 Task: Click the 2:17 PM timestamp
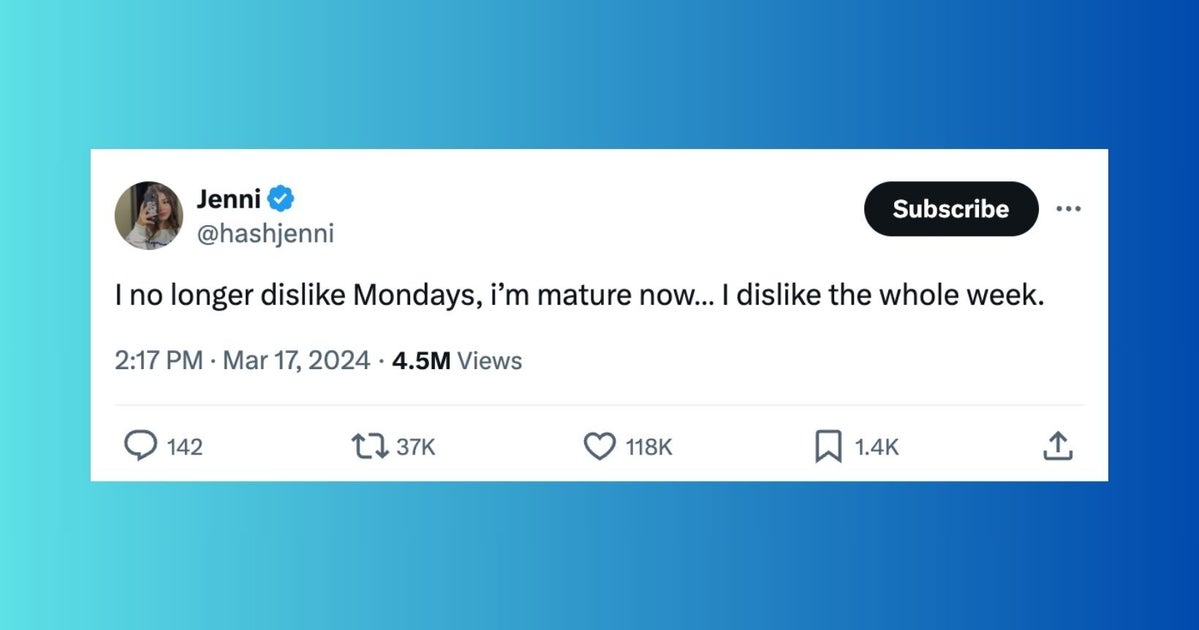pyautogui.click(x=159, y=361)
